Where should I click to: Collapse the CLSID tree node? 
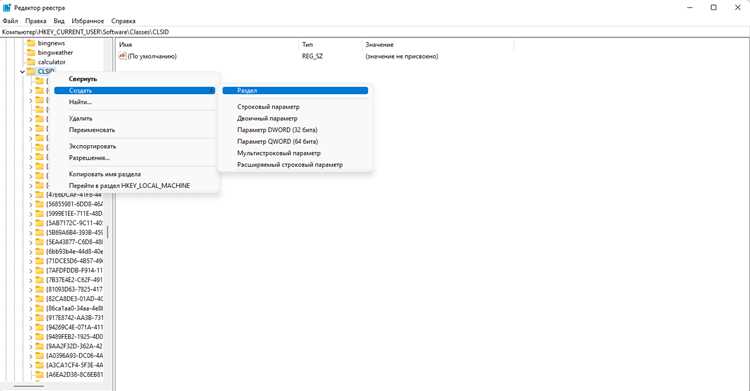[22, 72]
